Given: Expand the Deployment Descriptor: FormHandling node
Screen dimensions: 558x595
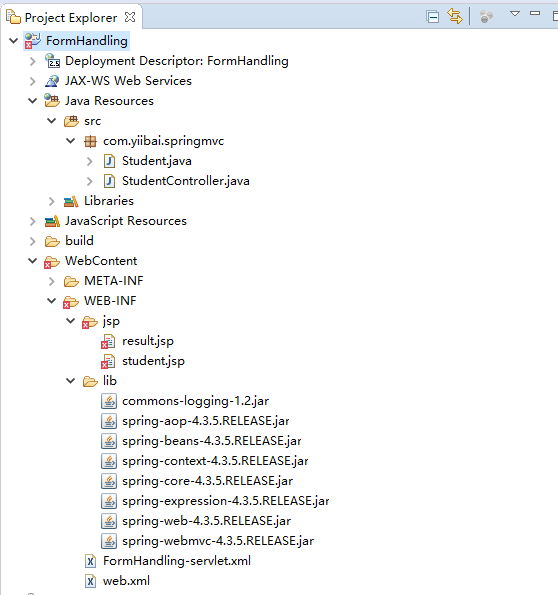Looking at the screenshot, I should (x=33, y=61).
